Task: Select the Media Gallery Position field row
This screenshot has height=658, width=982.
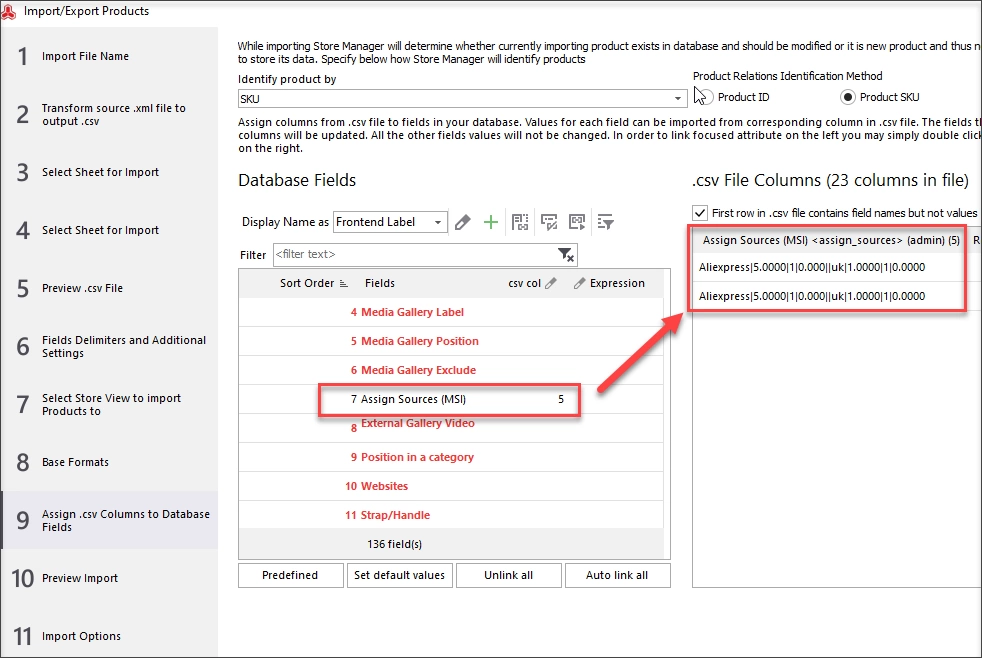Action: coord(451,341)
